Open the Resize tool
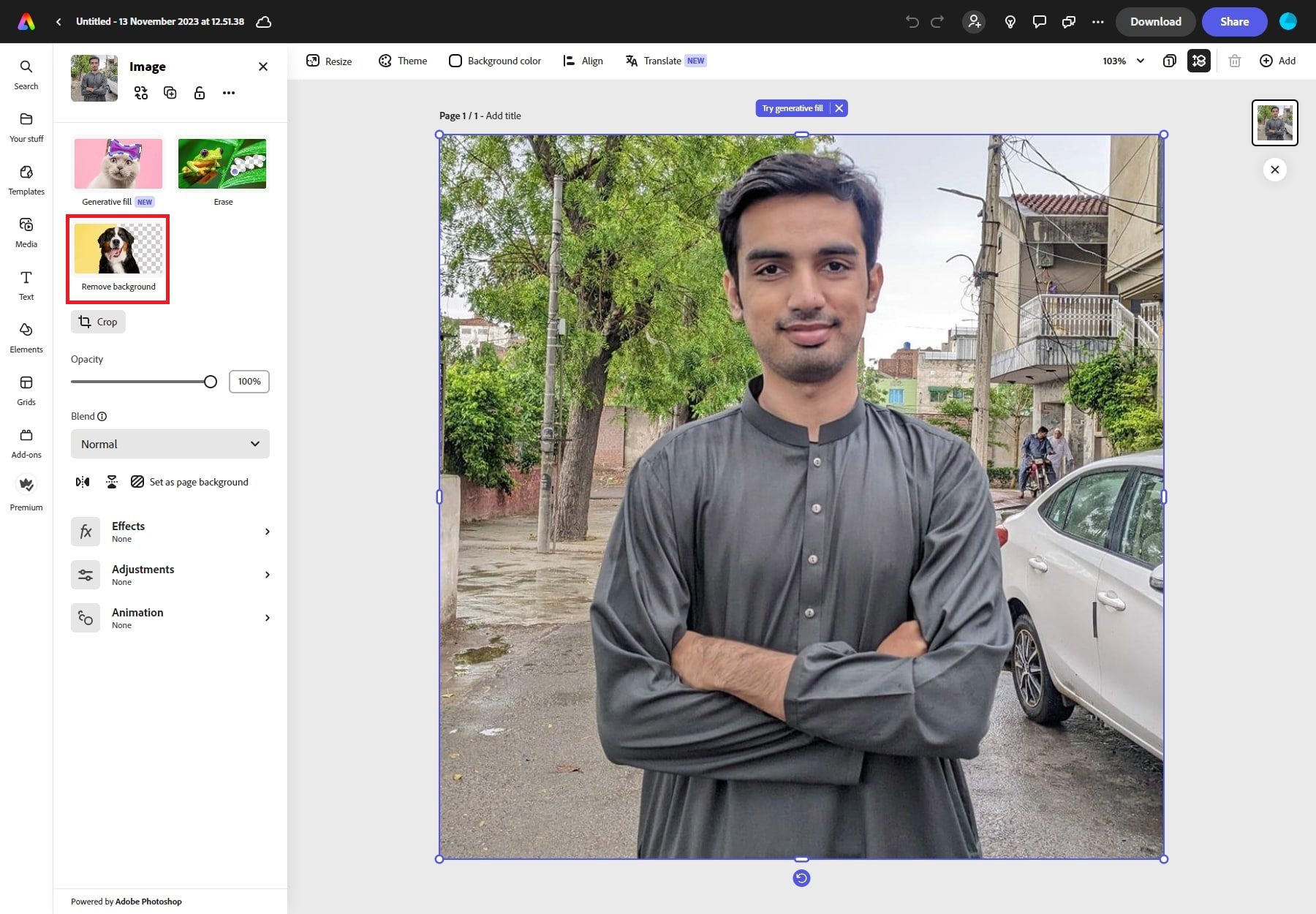This screenshot has height=914, width=1316. coord(328,61)
